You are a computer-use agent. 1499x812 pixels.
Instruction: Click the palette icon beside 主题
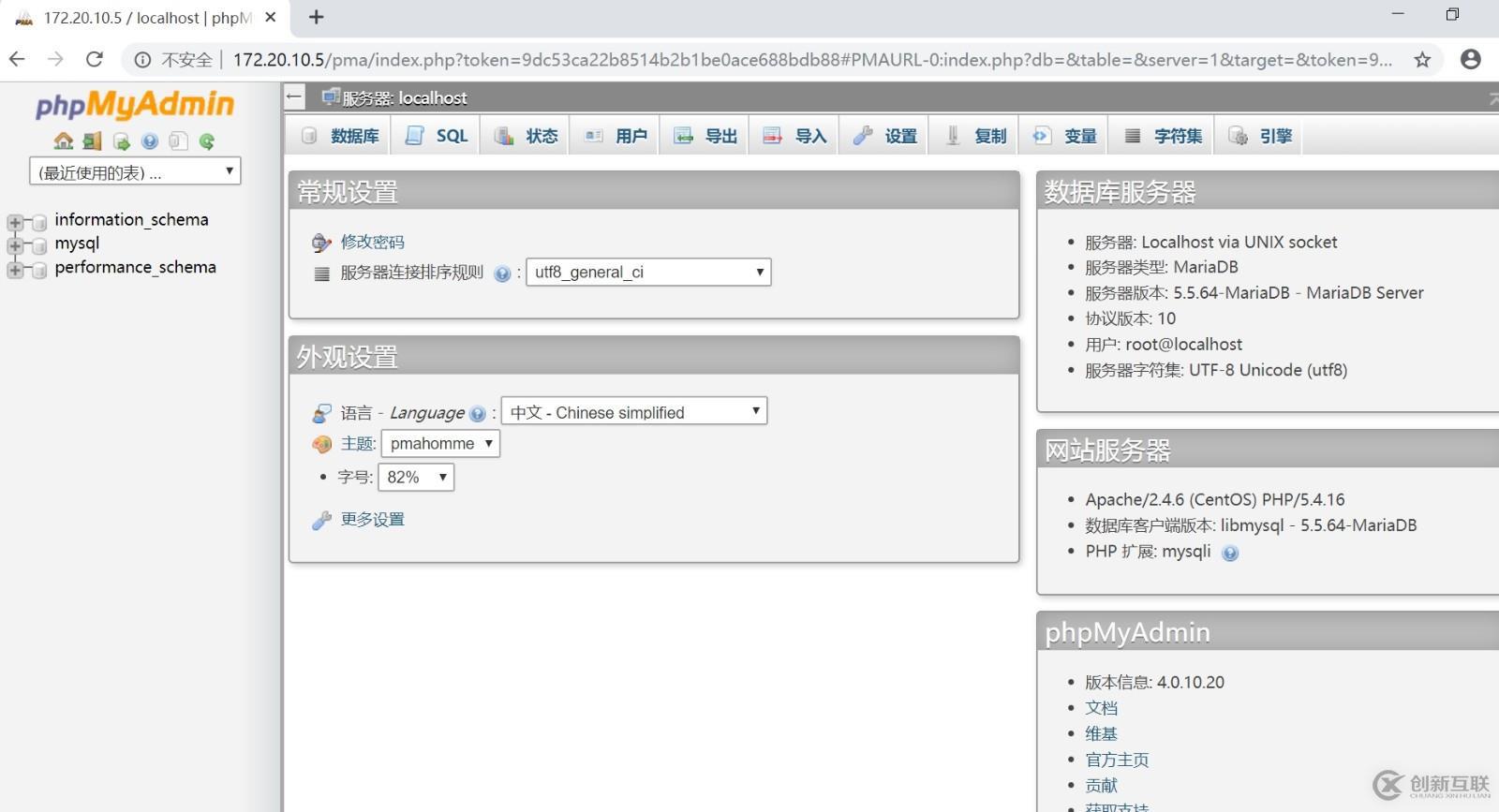(321, 444)
